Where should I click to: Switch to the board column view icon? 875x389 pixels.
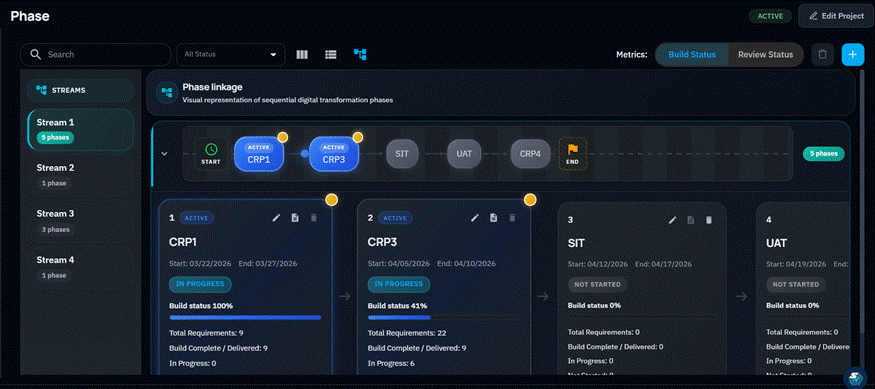[x=302, y=55]
